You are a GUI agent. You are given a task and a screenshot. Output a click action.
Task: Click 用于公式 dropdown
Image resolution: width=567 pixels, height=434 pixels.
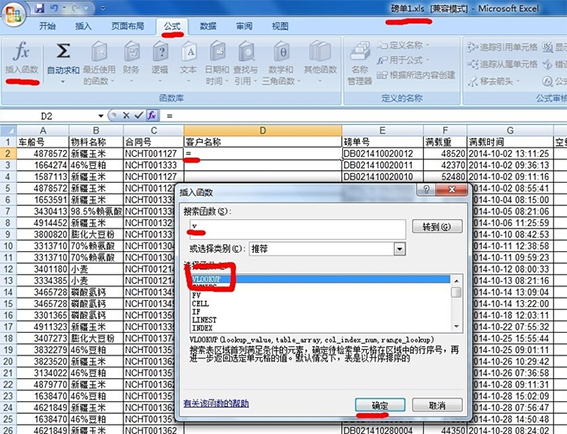(403, 60)
